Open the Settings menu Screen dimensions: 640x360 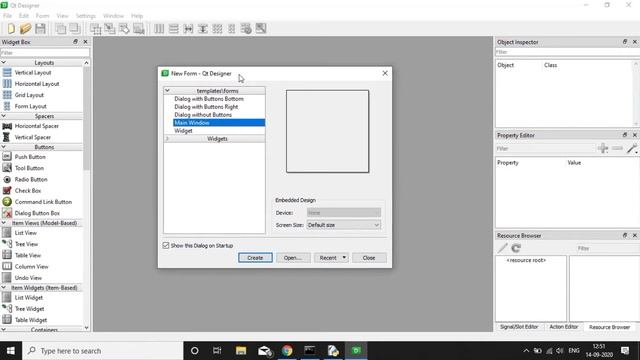tap(86, 16)
